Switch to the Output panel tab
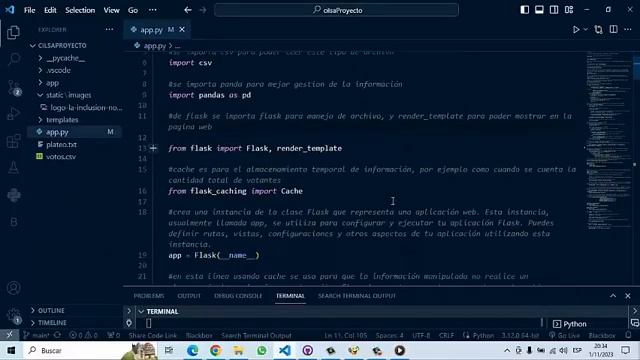The image size is (640, 360). (x=189, y=296)
